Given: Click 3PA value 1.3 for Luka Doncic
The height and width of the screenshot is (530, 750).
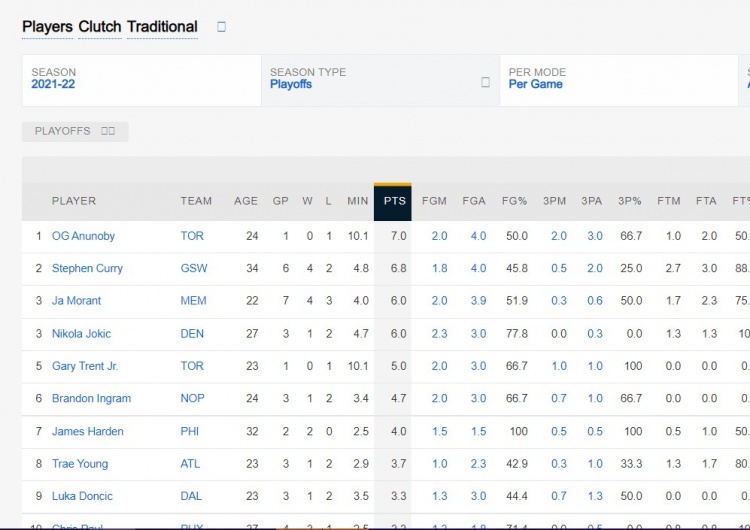Looking at the screenshot, I should click(595, 496).
